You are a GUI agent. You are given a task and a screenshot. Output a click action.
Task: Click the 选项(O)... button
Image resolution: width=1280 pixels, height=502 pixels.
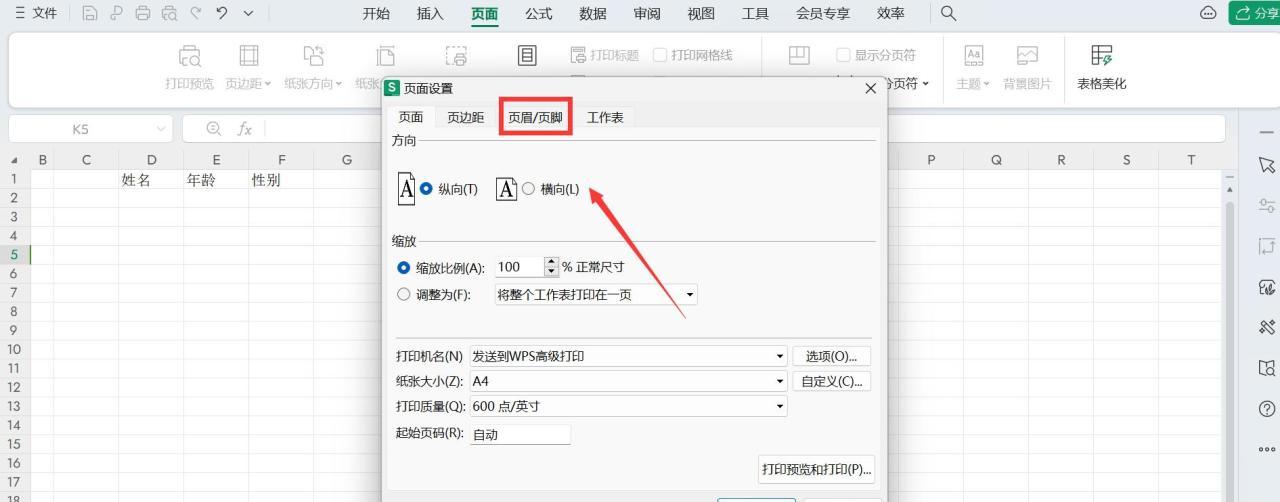coord(831,356)
